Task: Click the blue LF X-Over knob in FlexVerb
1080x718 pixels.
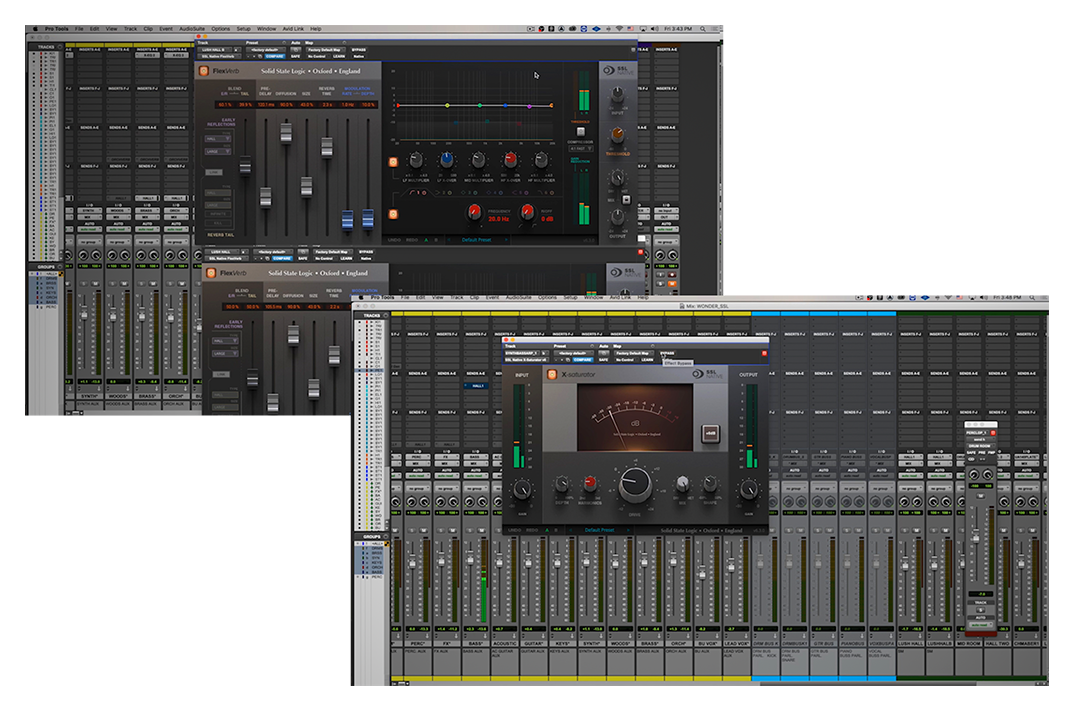Action: (x=446, y=160)
